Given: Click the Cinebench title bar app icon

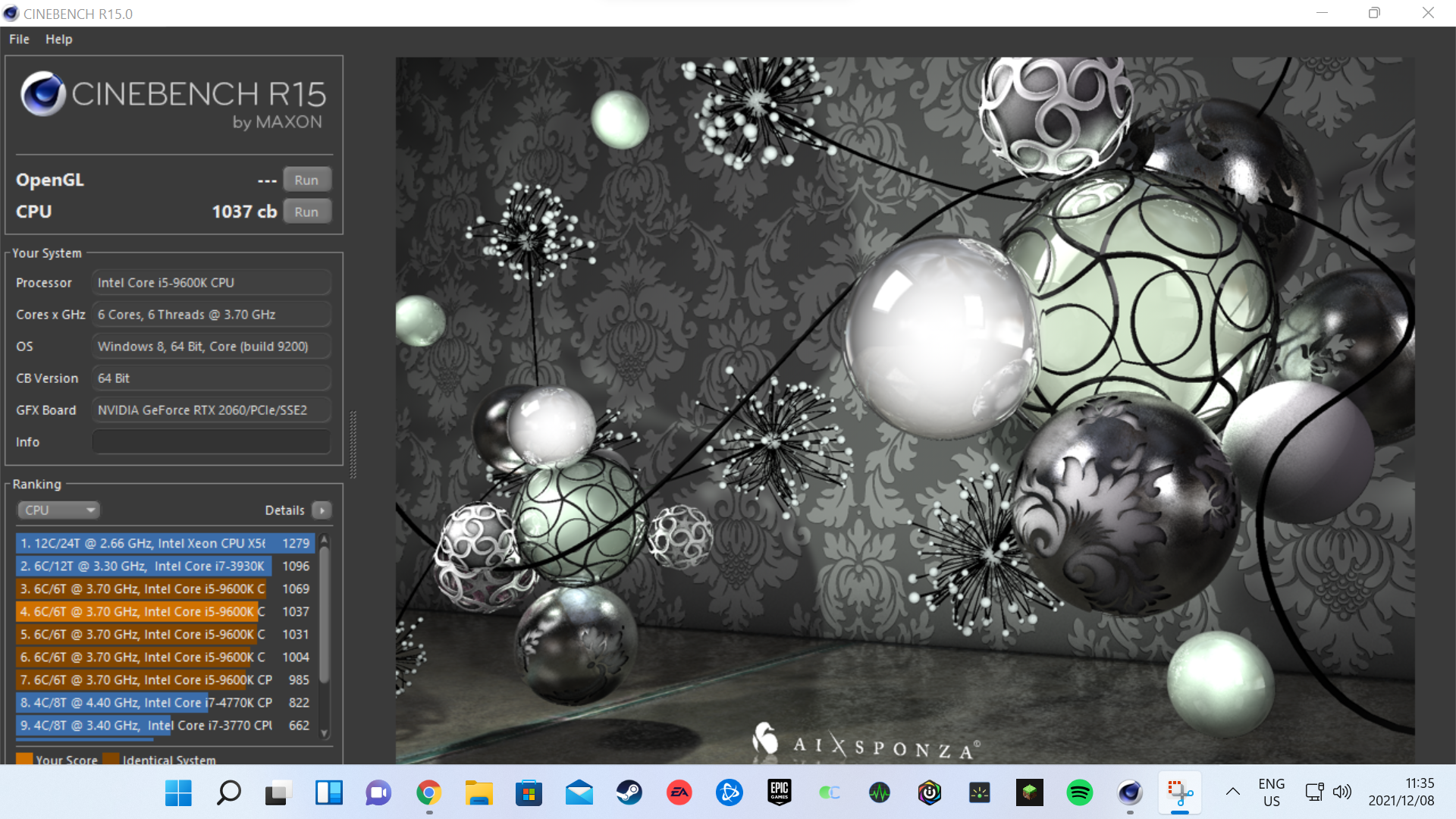Looking at the screenshot, I should (11, 14).
